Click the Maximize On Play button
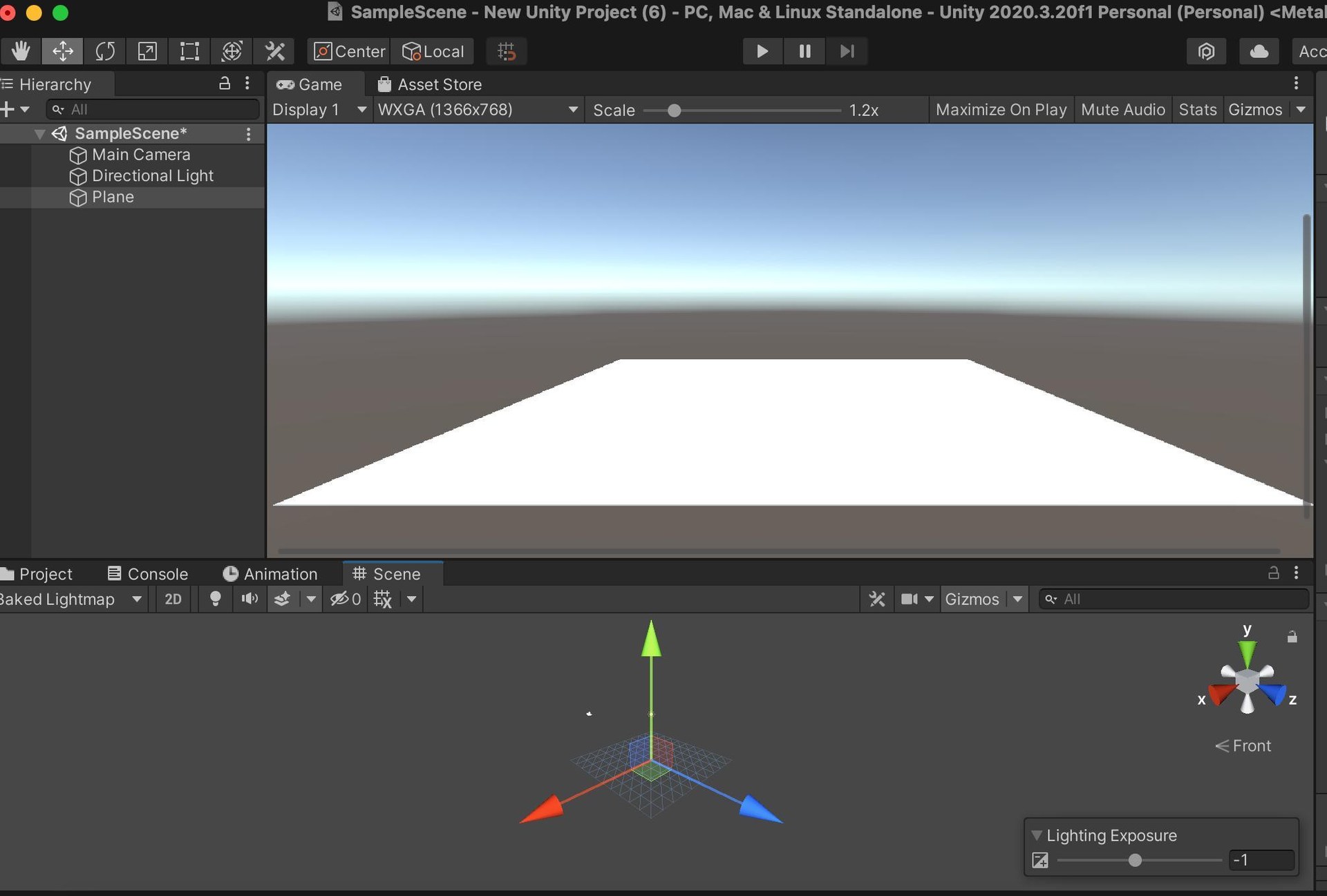Viewport: 1327px width, 896px height. pyautogui.click(x=1001, y=110)
